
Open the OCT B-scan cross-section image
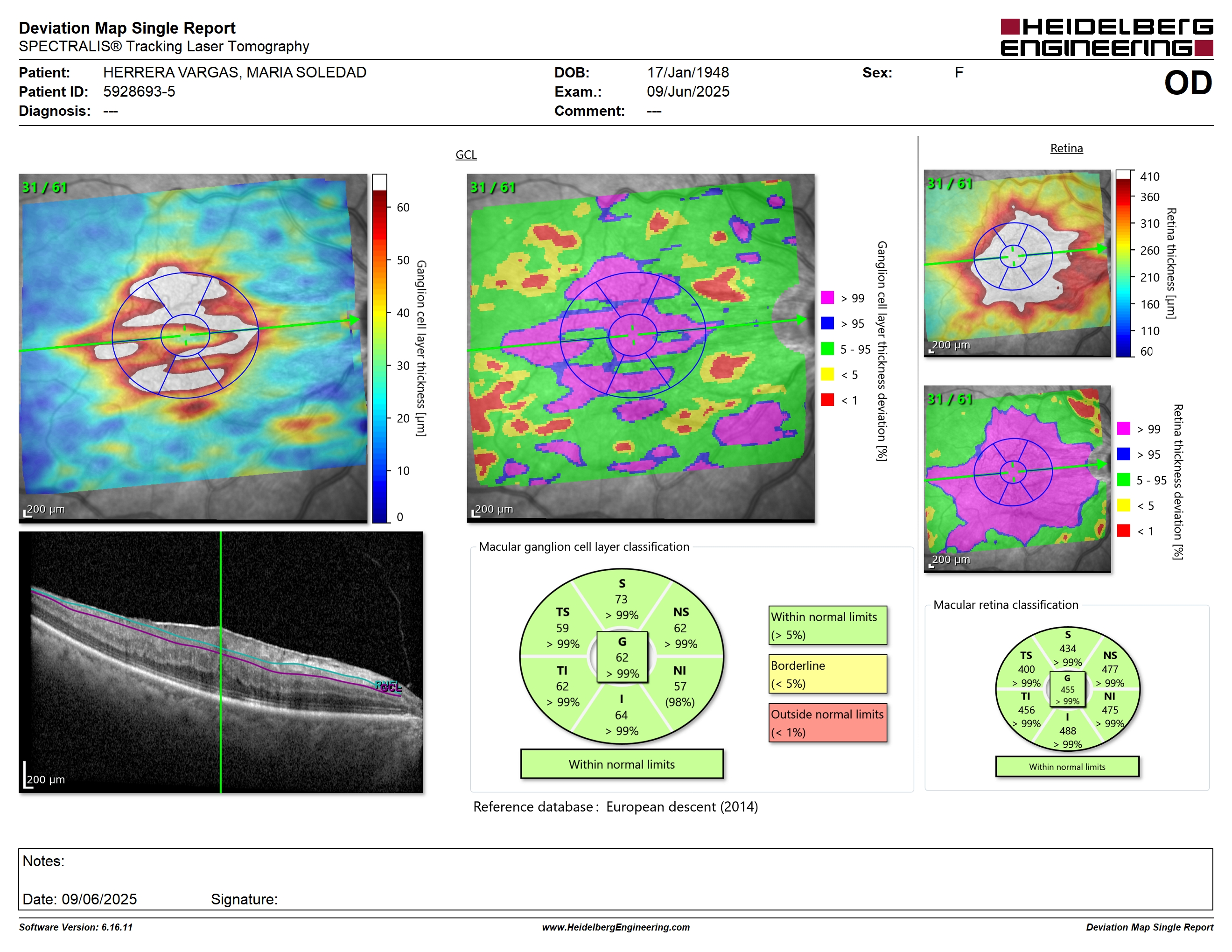point(221,662)
